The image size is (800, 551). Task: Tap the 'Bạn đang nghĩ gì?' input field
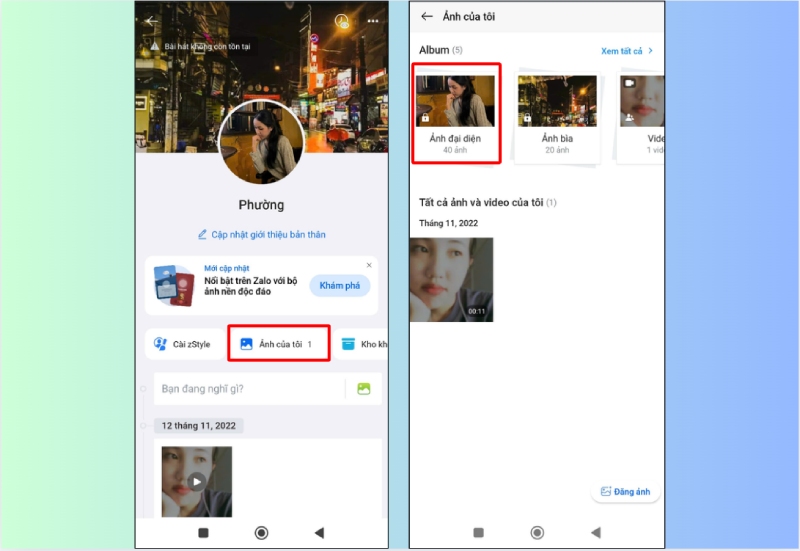(x=245, y=388)
